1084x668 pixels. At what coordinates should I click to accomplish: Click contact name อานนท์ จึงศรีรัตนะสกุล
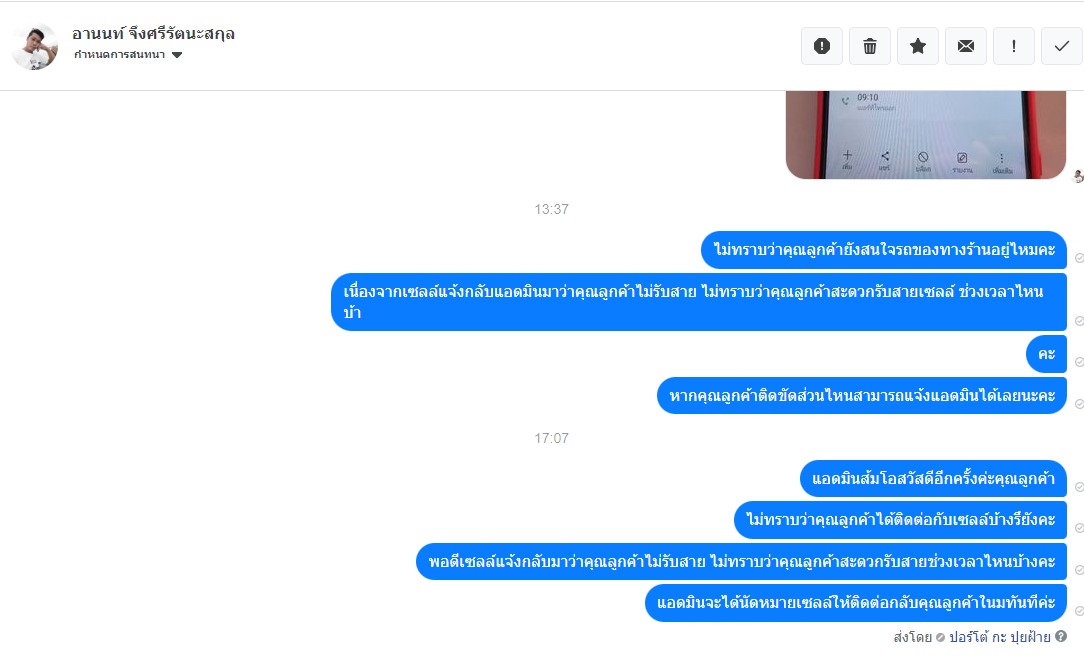(153, 33)
